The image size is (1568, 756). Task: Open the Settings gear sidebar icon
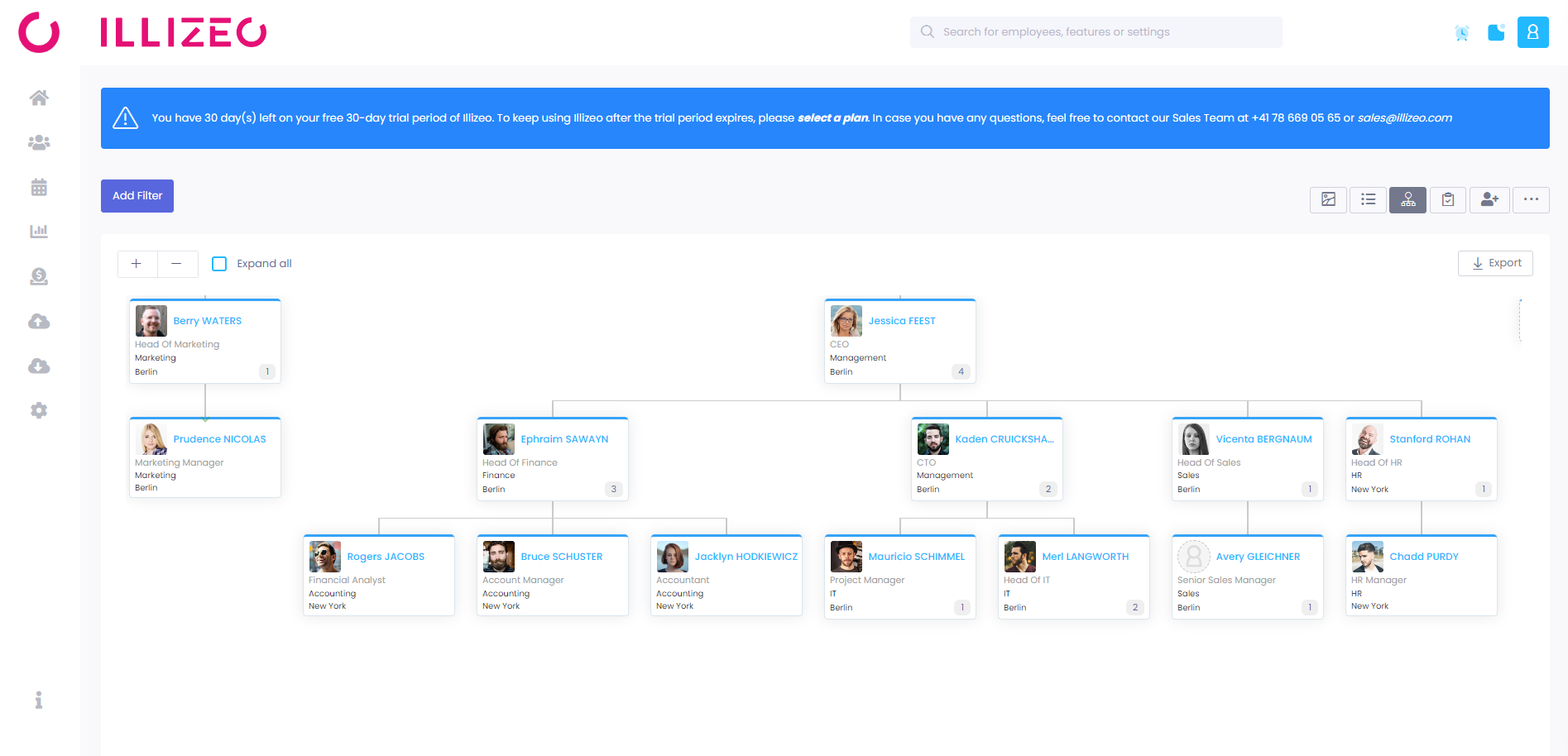(x=39, y=410)
